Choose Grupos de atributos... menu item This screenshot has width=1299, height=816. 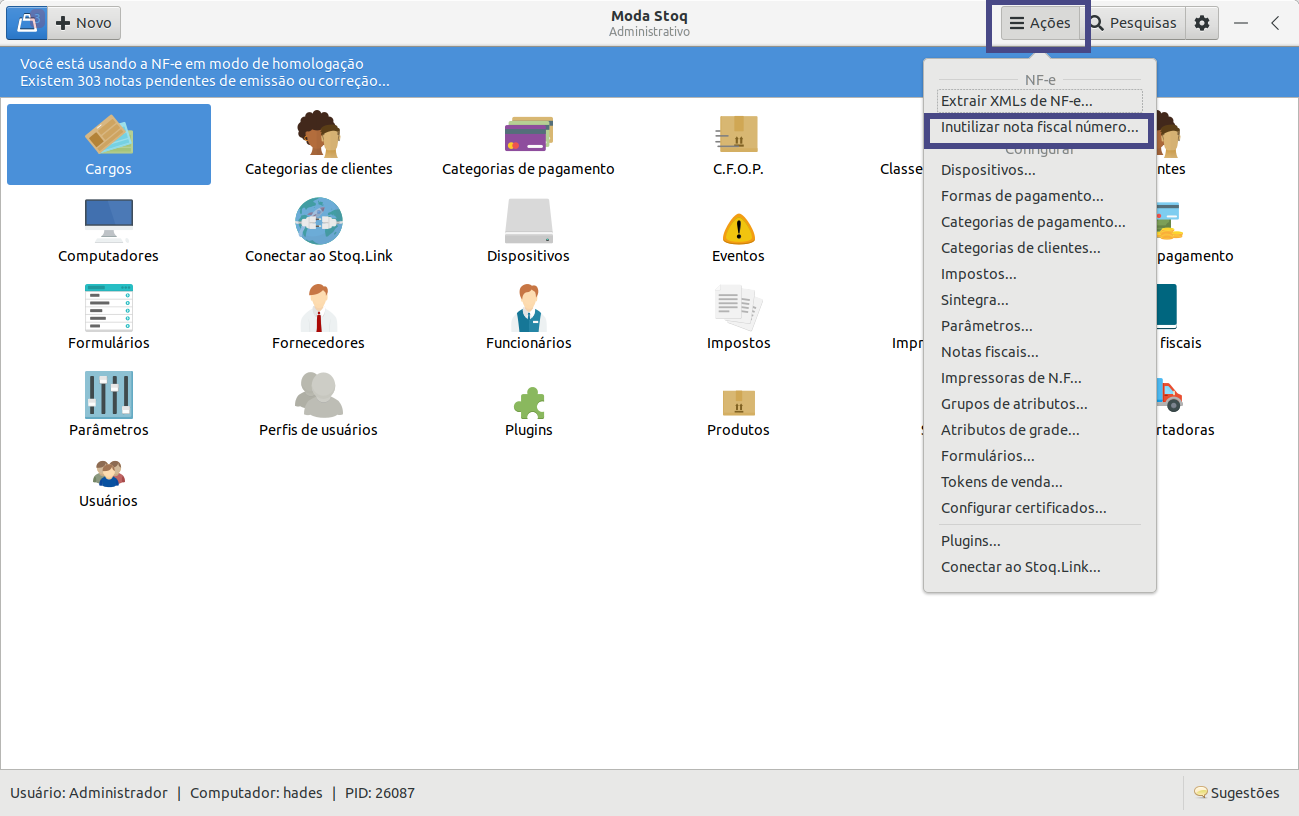(x=1040, y=404)
